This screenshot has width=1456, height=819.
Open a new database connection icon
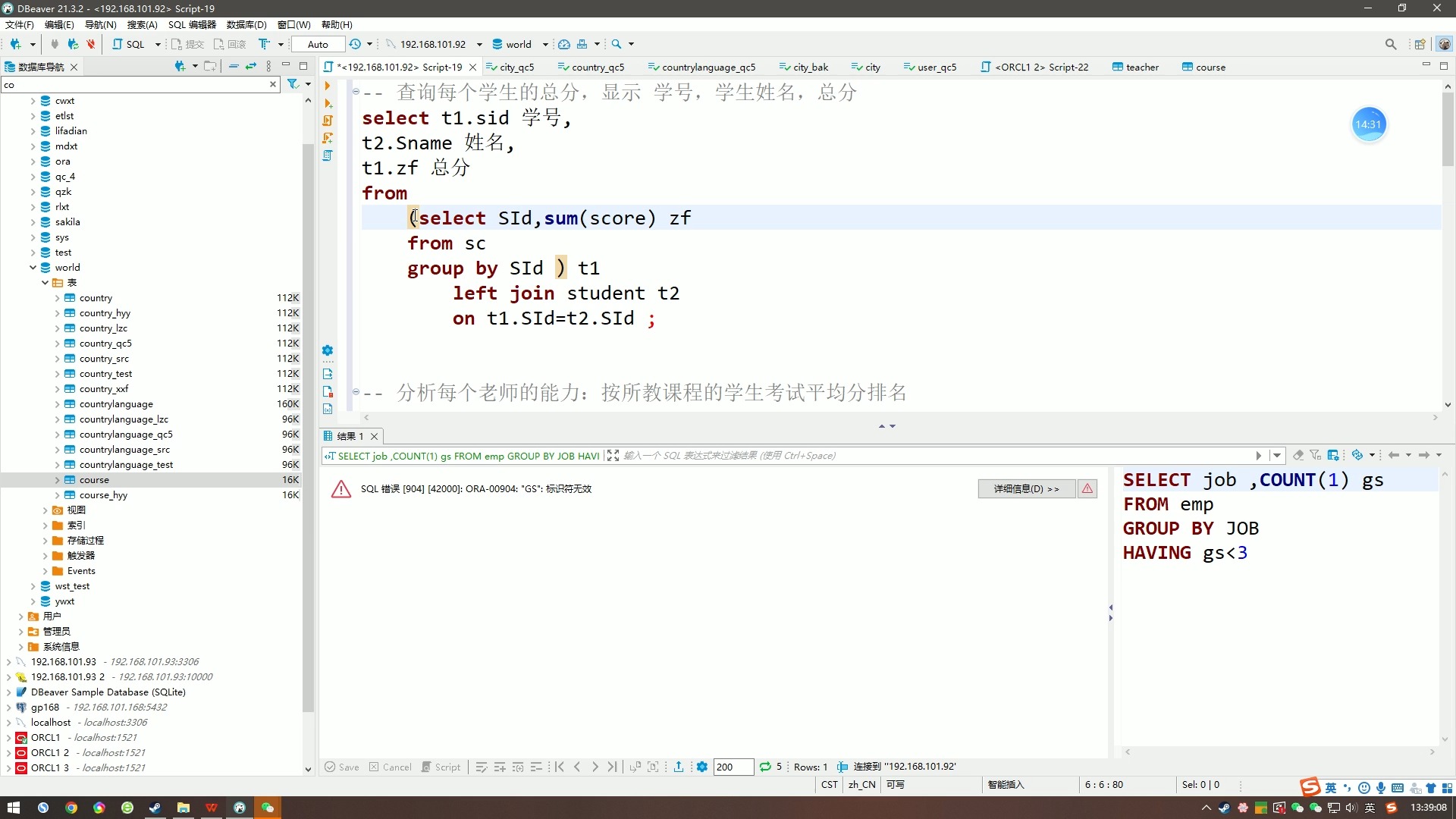point(17,44)
